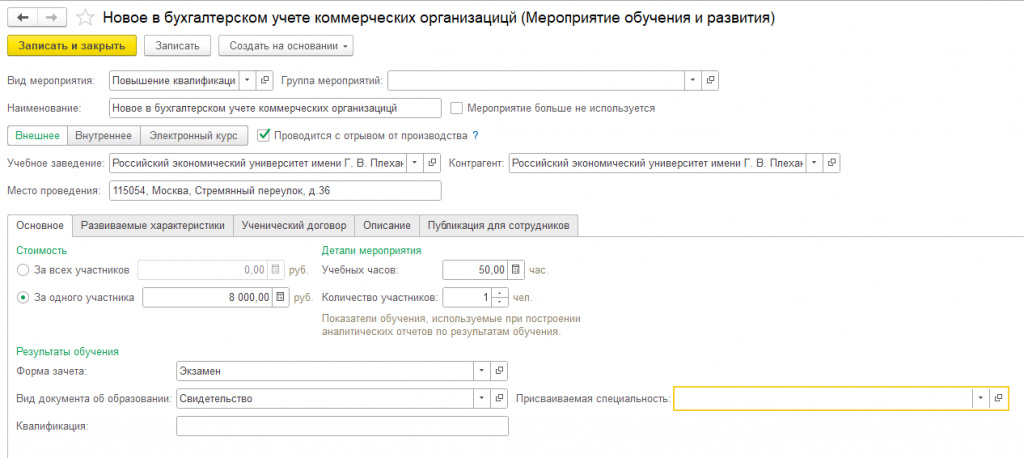Click the Группа мероприятий field
Screen dimensions: 1024x458
click(536, 80)
